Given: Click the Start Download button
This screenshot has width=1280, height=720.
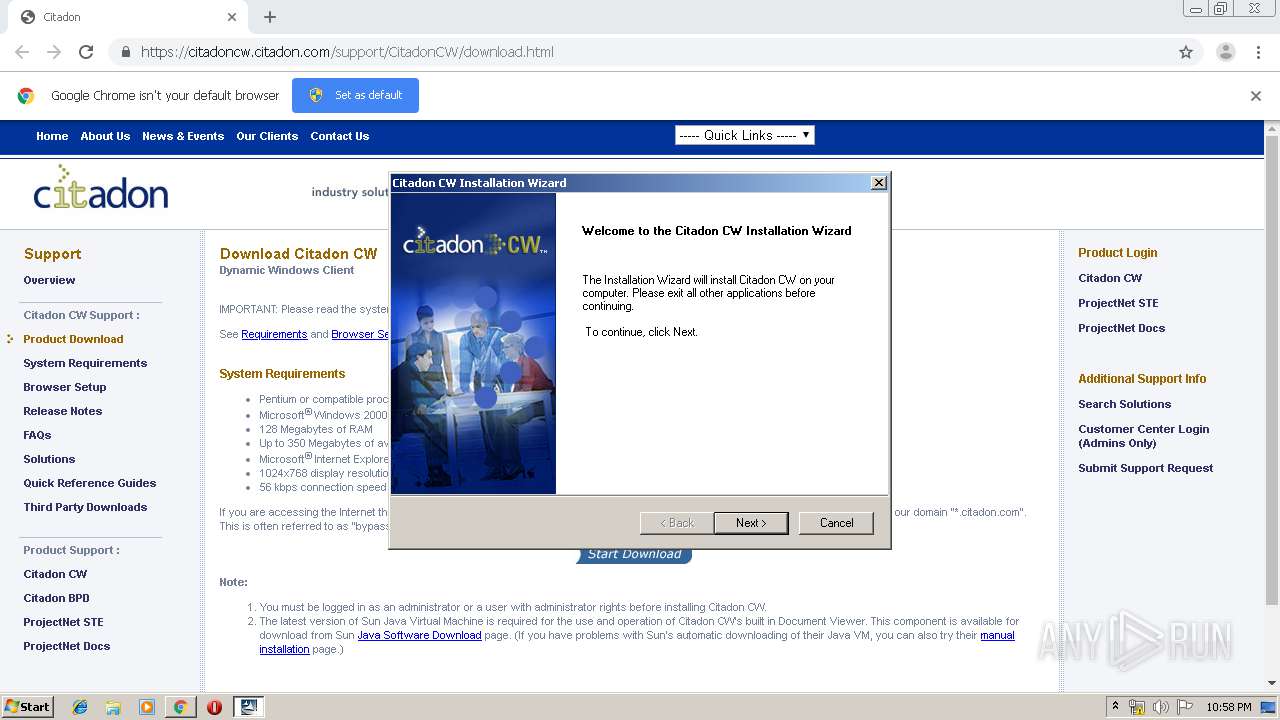Looking at the screenshot, I should pyautogui.click(x=634, y=555).
